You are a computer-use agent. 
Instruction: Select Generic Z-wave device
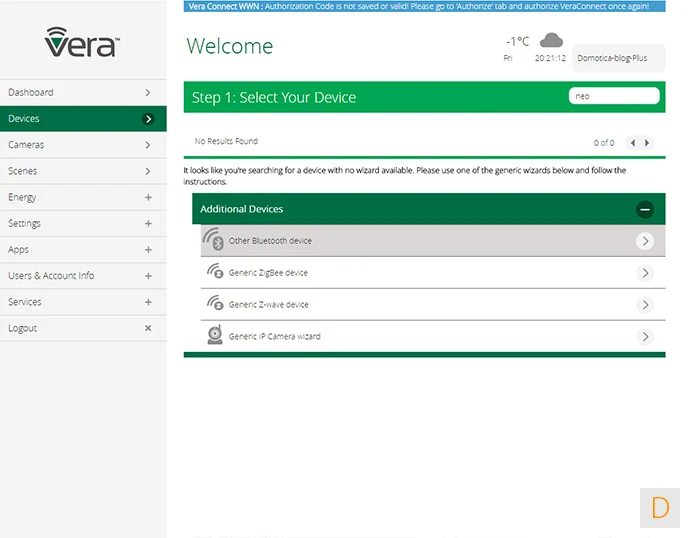pyautogui.click(x=433, y=304)
